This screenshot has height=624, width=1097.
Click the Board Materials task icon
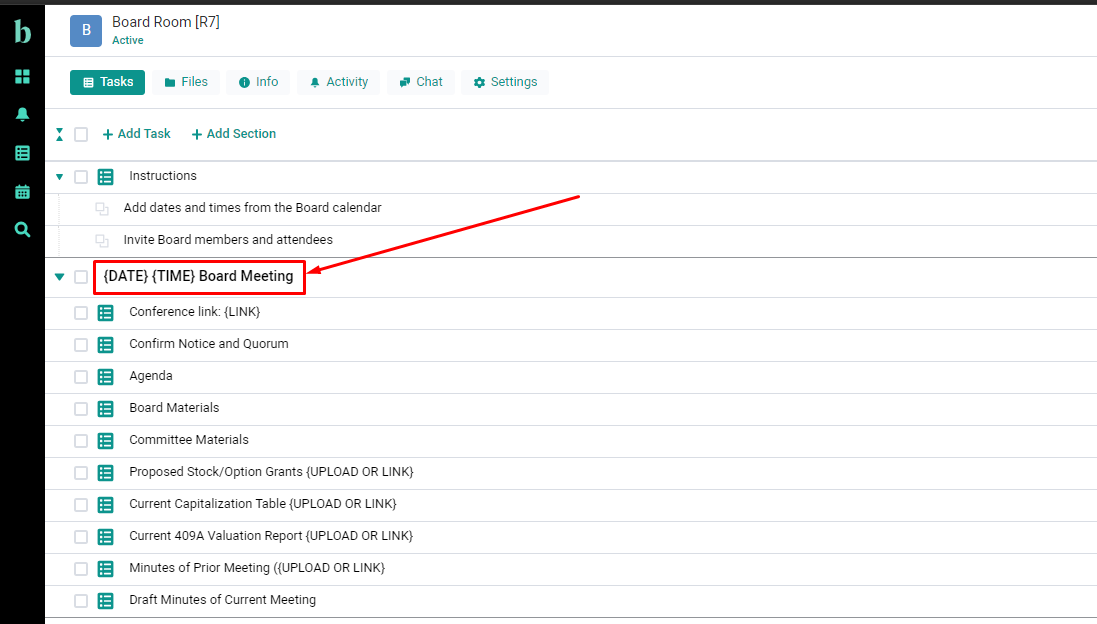pos(106,409)
